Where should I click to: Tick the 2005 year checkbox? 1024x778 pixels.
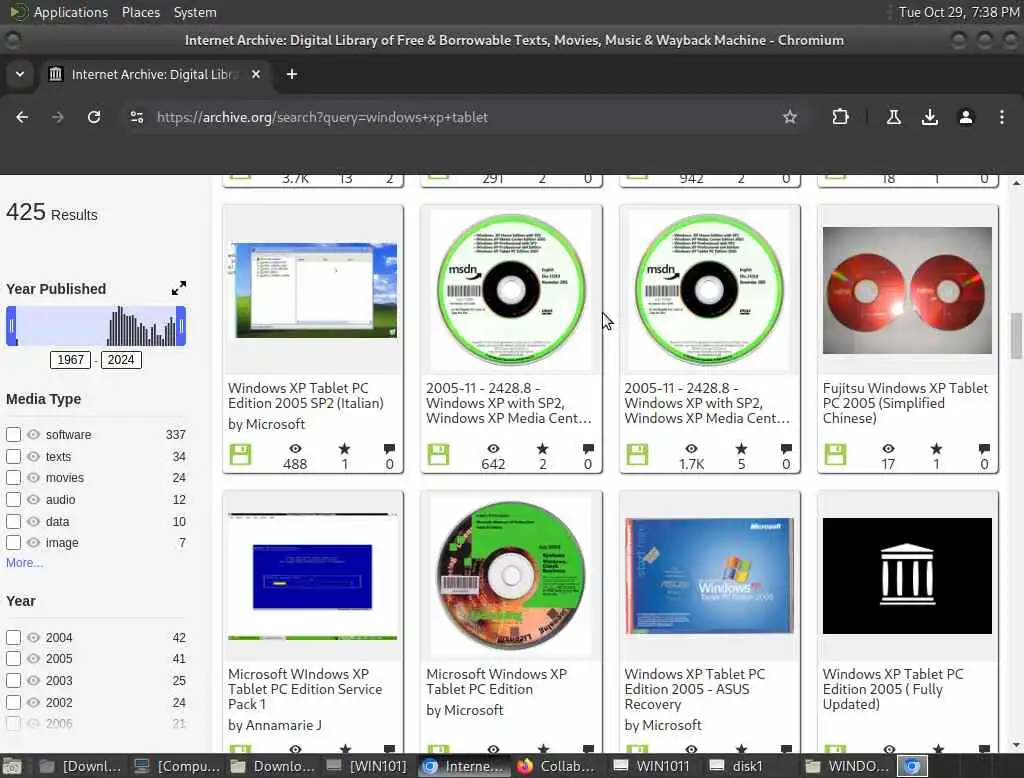(x=13, y=658)
